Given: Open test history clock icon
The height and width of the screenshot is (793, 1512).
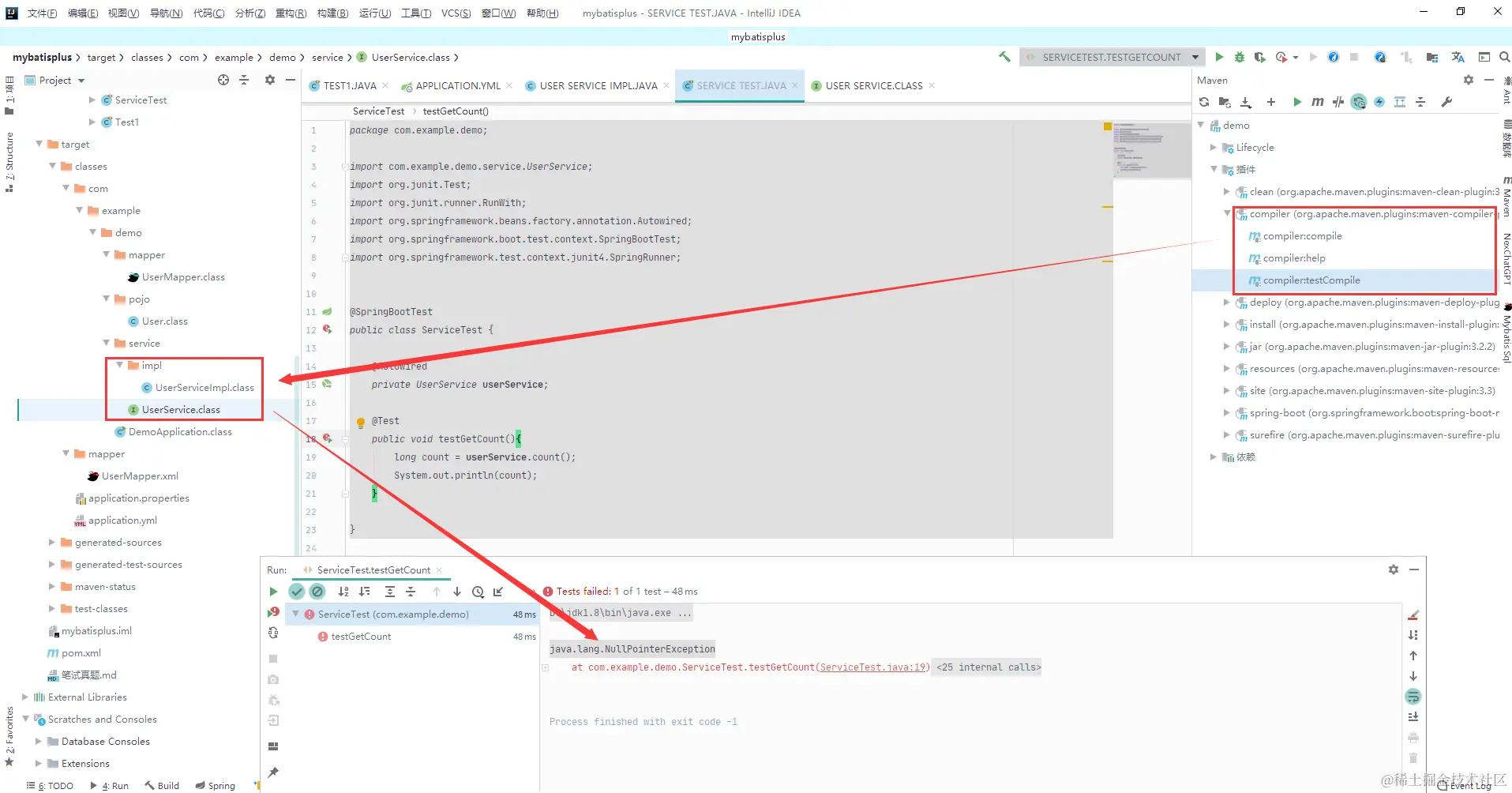Looking at the screenshot, I should (x=478, y=592).
